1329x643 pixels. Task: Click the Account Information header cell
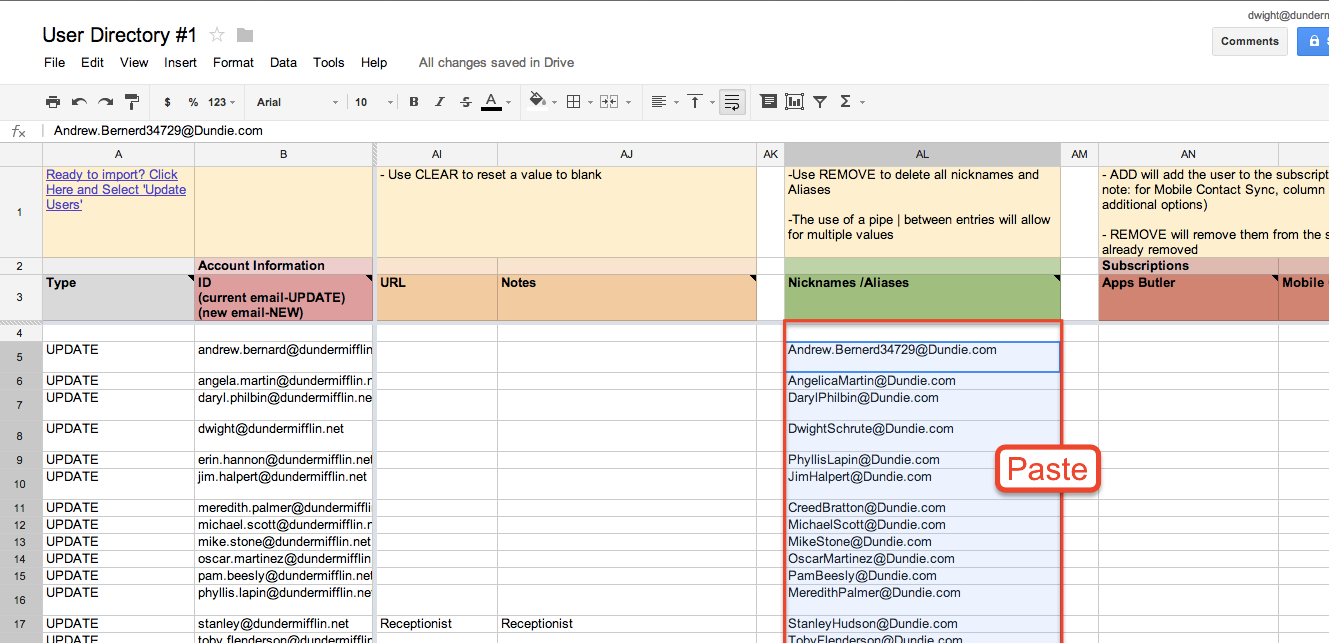[284, 266]
